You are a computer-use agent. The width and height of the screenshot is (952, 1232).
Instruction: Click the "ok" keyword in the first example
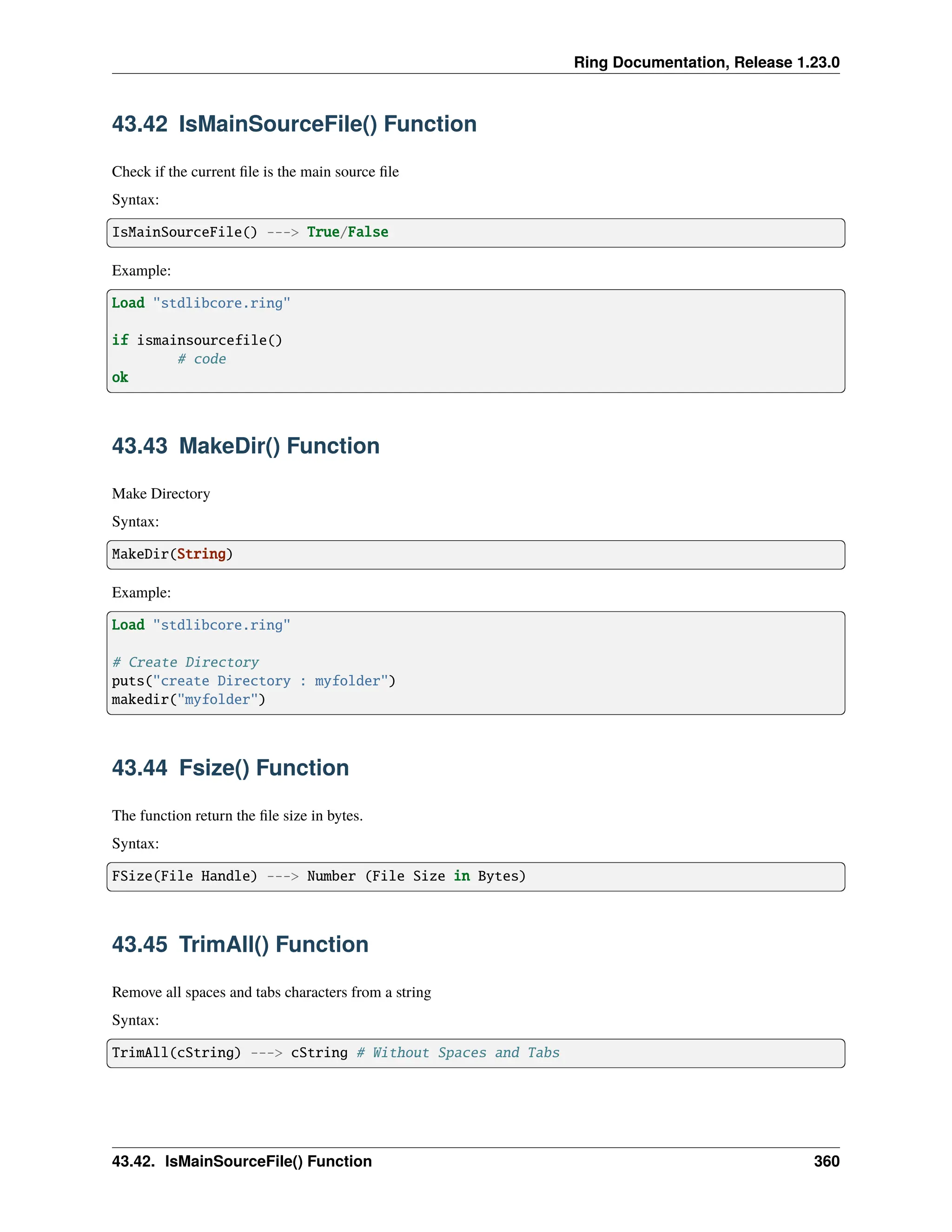point(120,378)
